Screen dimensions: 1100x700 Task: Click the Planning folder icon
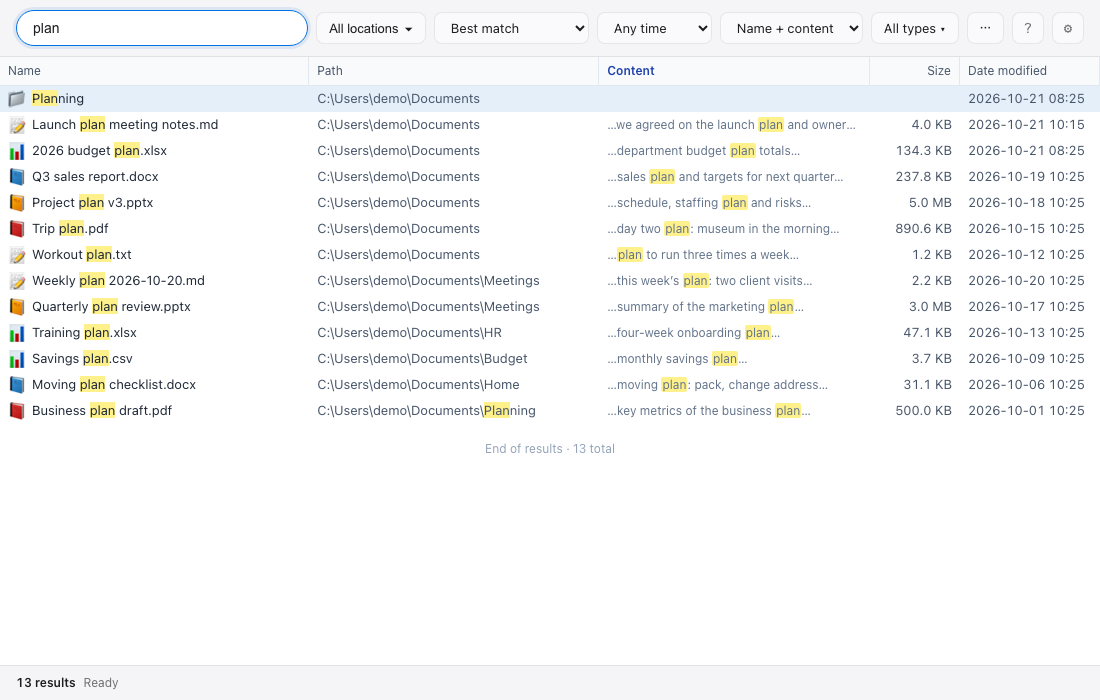pyautogui.click(x=17, y=99)
